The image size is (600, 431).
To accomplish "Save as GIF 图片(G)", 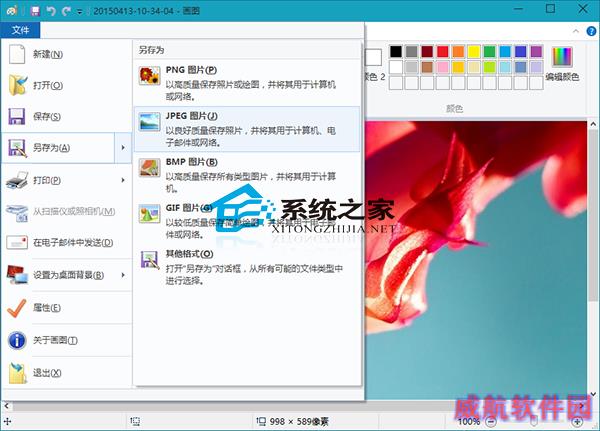I will click(x=247, y=221).
